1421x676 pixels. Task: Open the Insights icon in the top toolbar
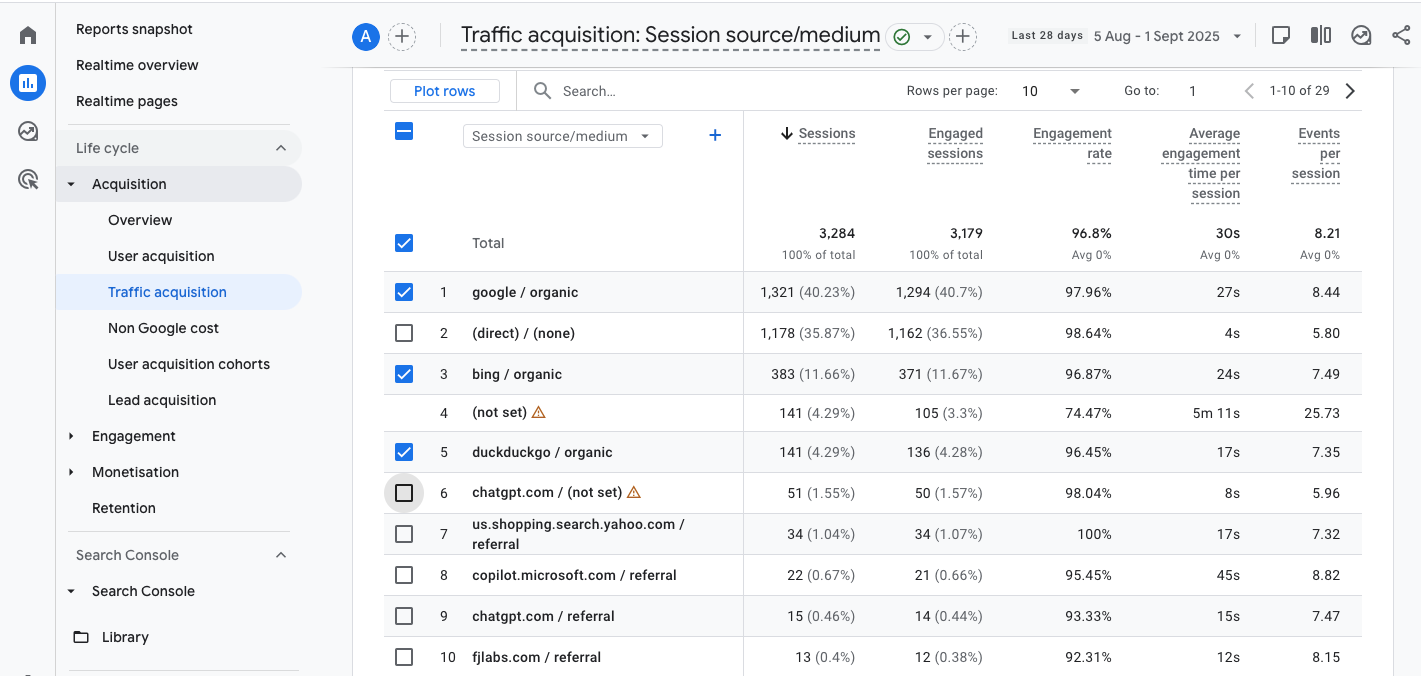[1361, 35]
